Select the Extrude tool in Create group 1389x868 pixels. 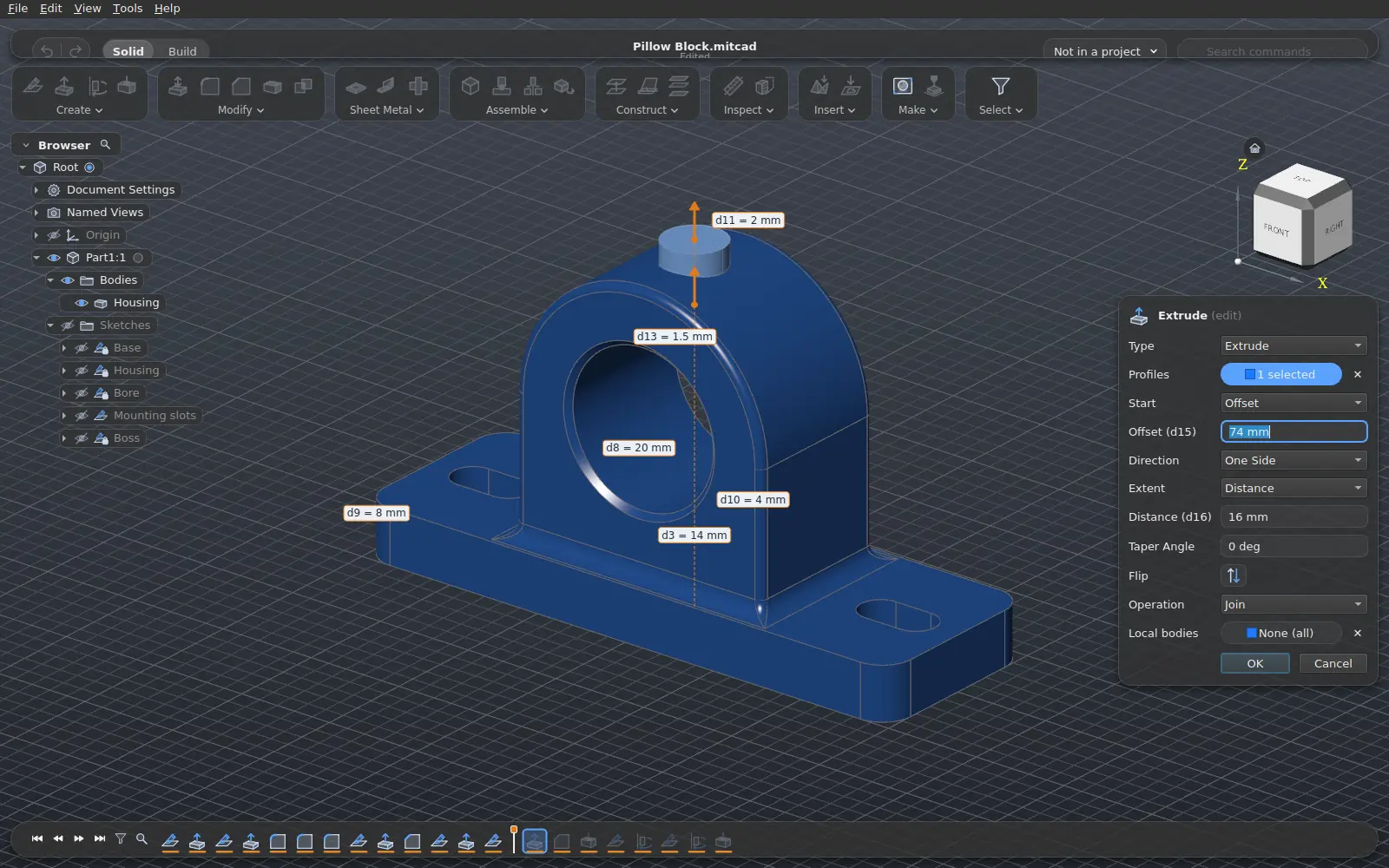tap(64, 86)
